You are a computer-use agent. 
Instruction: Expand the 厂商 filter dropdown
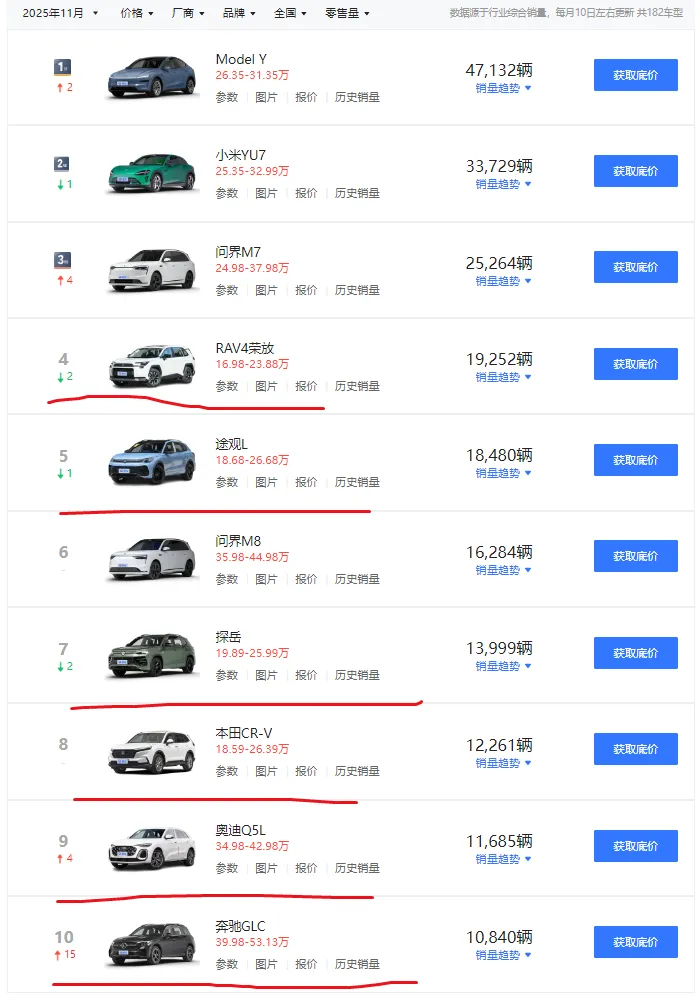pos(188,13)
